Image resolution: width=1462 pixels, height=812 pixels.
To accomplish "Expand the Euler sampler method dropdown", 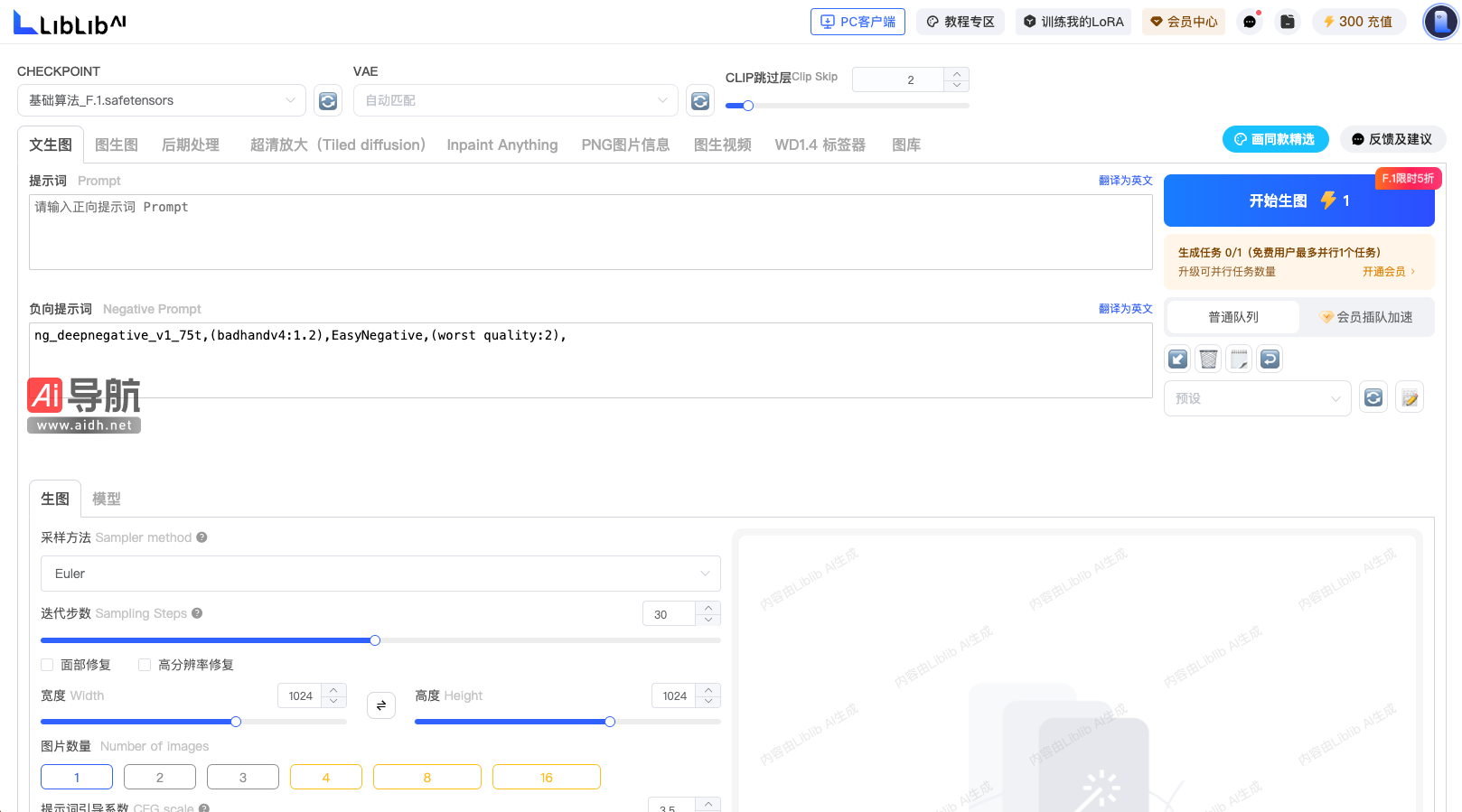I will pos(380,574).
